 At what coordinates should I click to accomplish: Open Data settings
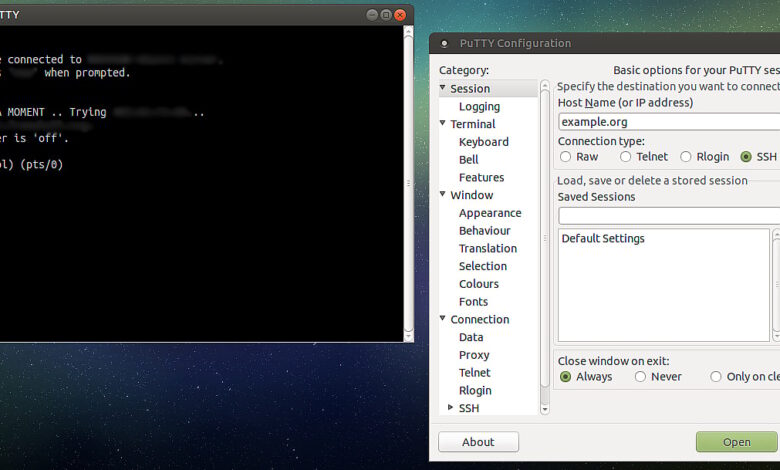tap(471, 337)
